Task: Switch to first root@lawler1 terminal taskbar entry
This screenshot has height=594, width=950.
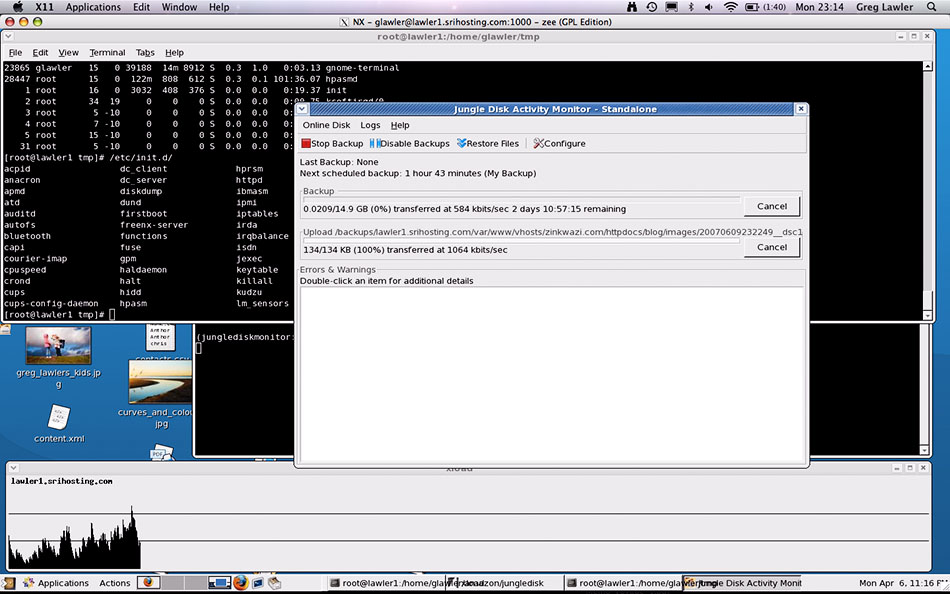Action: [388, 583]
